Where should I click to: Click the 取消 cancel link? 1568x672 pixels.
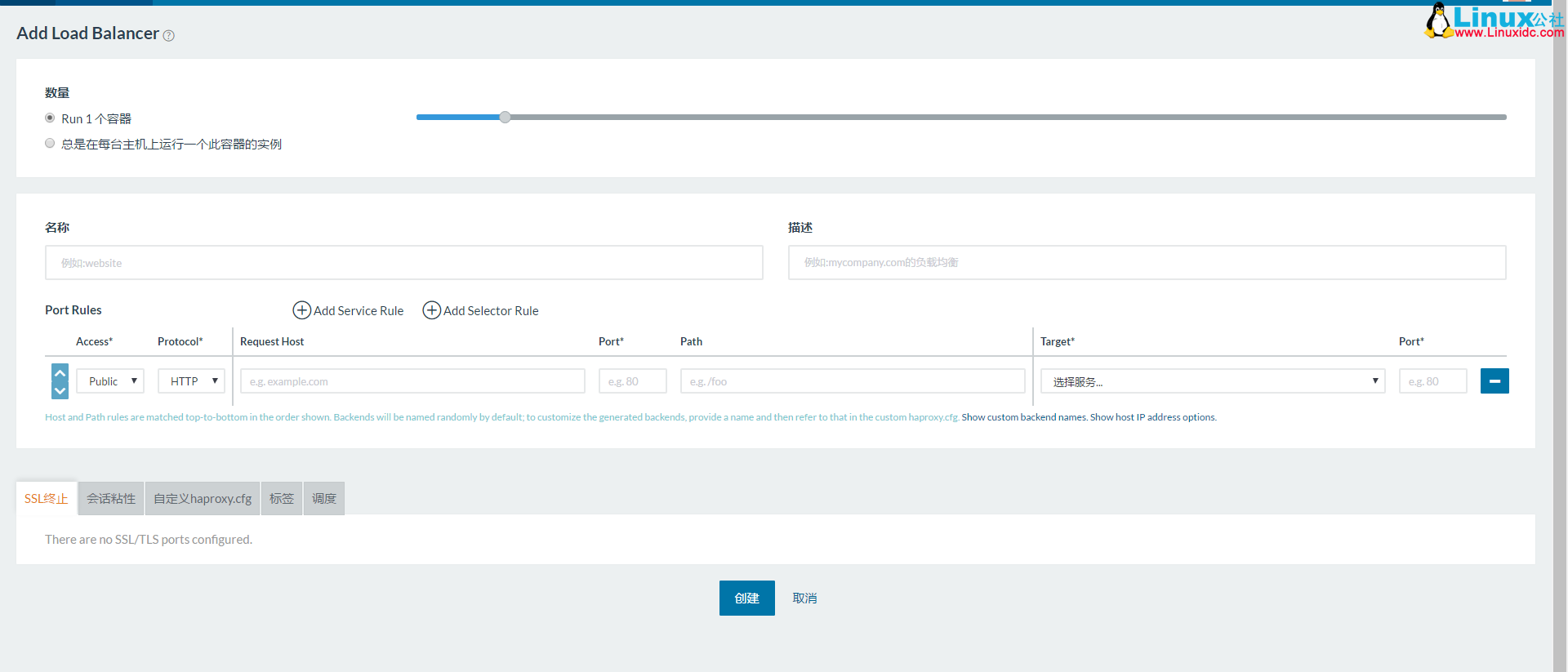(x=804, y=599)
